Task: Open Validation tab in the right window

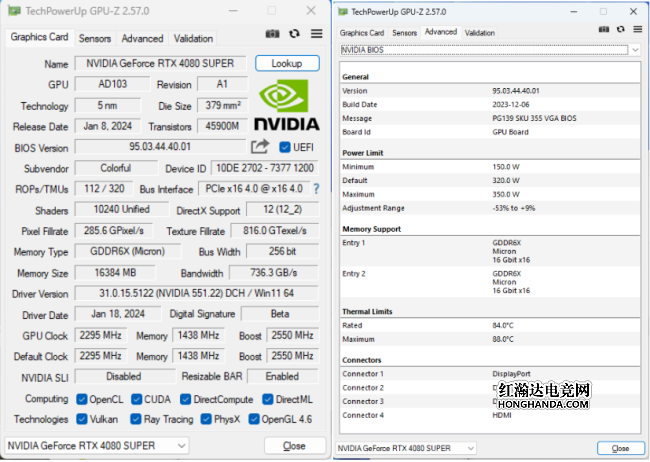Action: coord(479,32)
